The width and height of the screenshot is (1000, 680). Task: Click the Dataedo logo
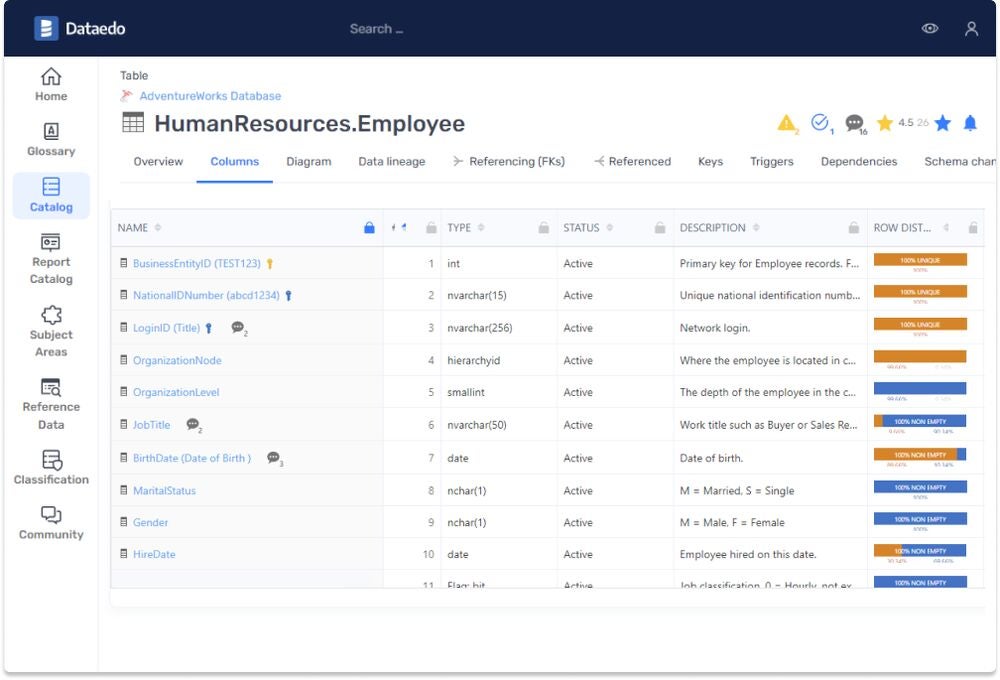82,28
